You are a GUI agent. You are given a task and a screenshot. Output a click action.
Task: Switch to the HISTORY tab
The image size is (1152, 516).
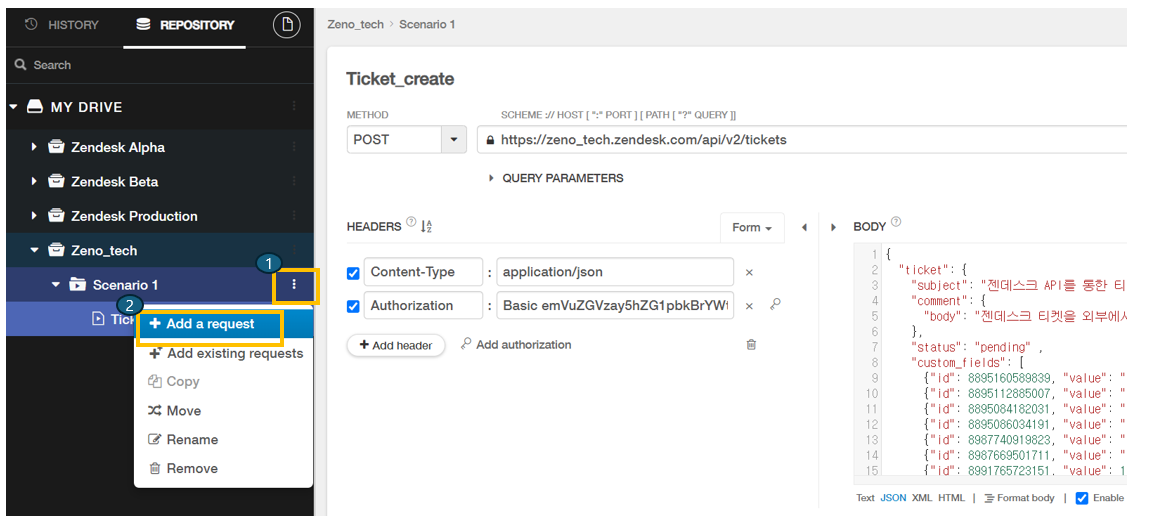(62, 25)
